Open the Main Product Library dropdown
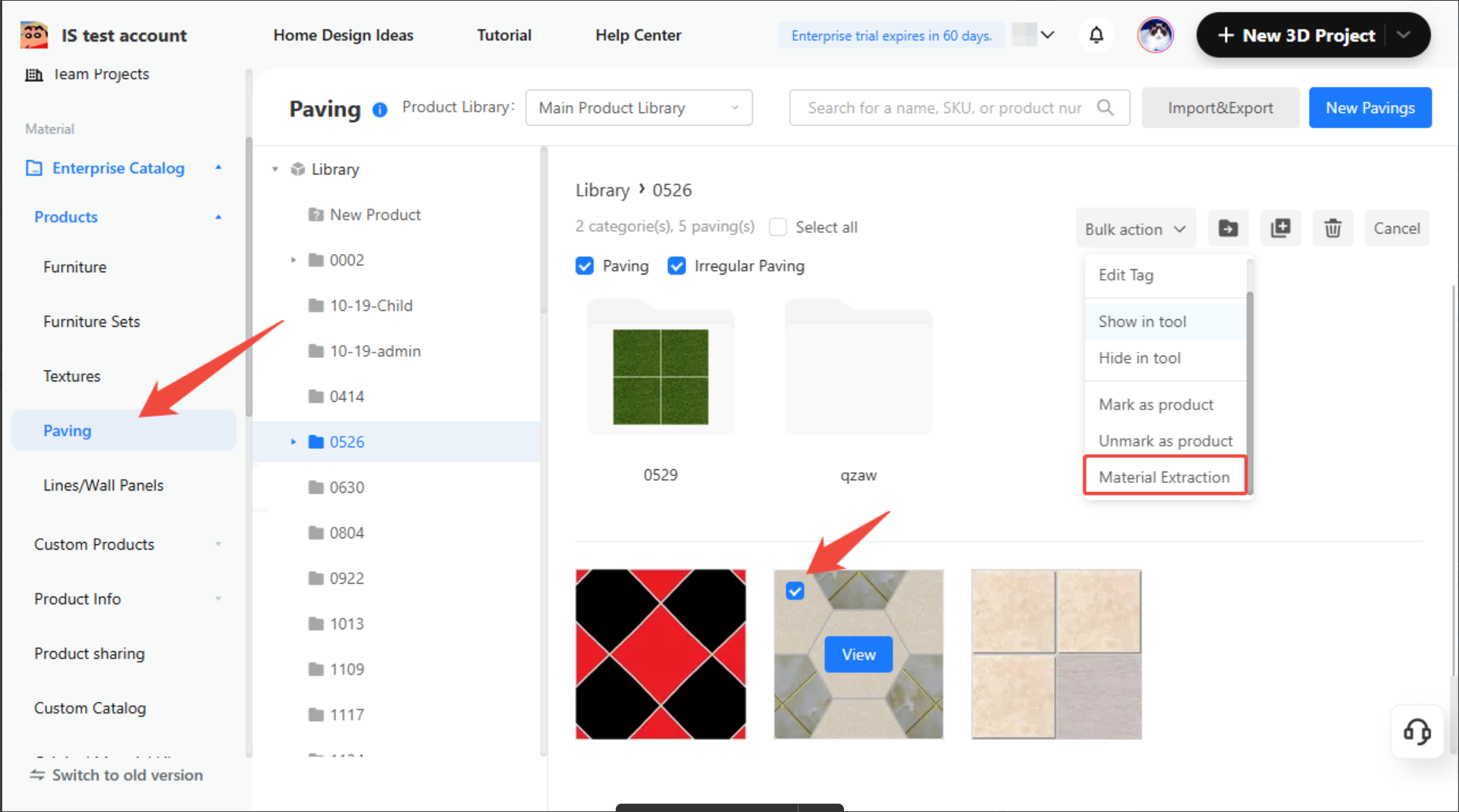Screen dimensions: 1459x812 click(x=639, y=108)
